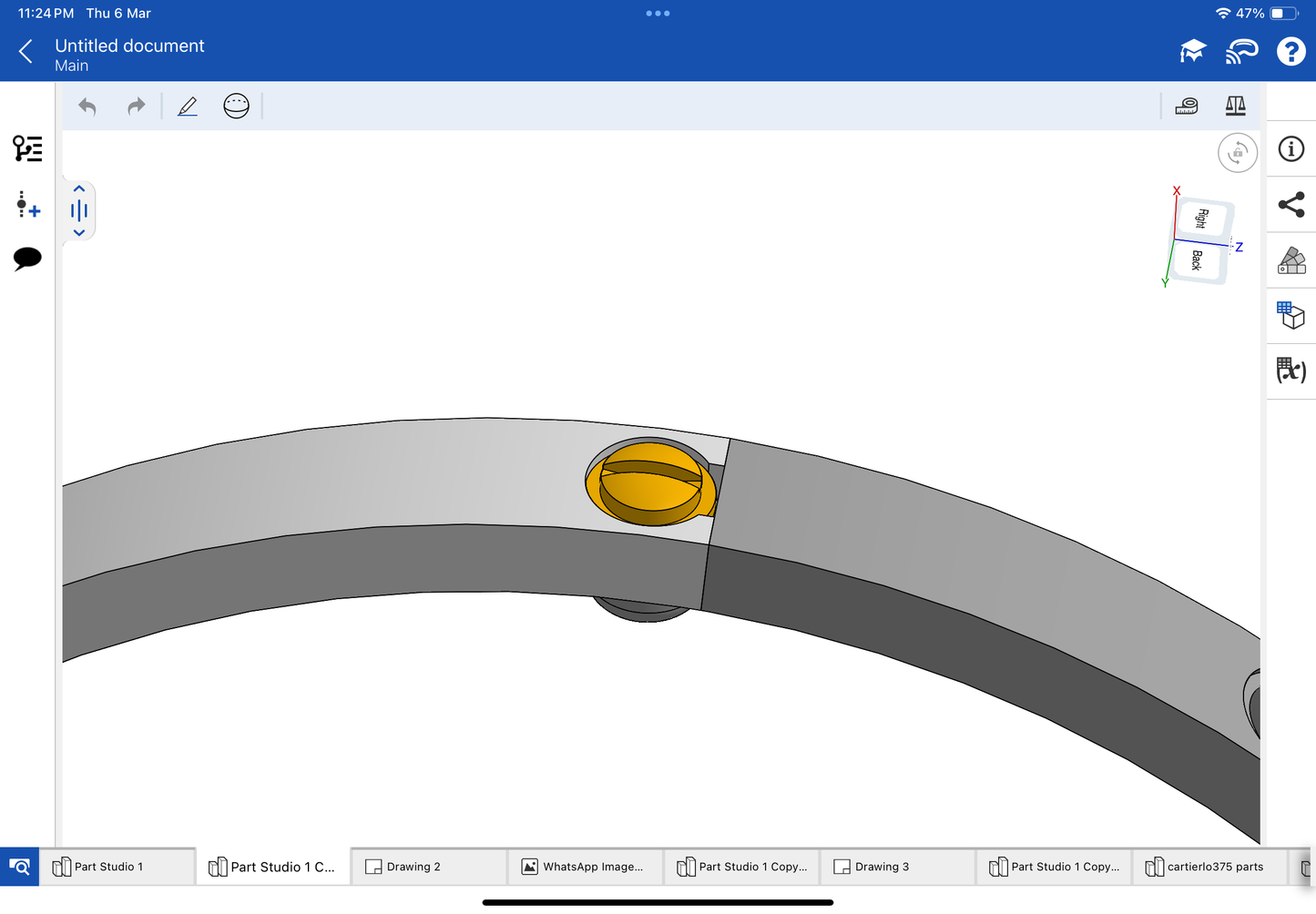Tap the redo arrow in toolbar

coord(136,107)
